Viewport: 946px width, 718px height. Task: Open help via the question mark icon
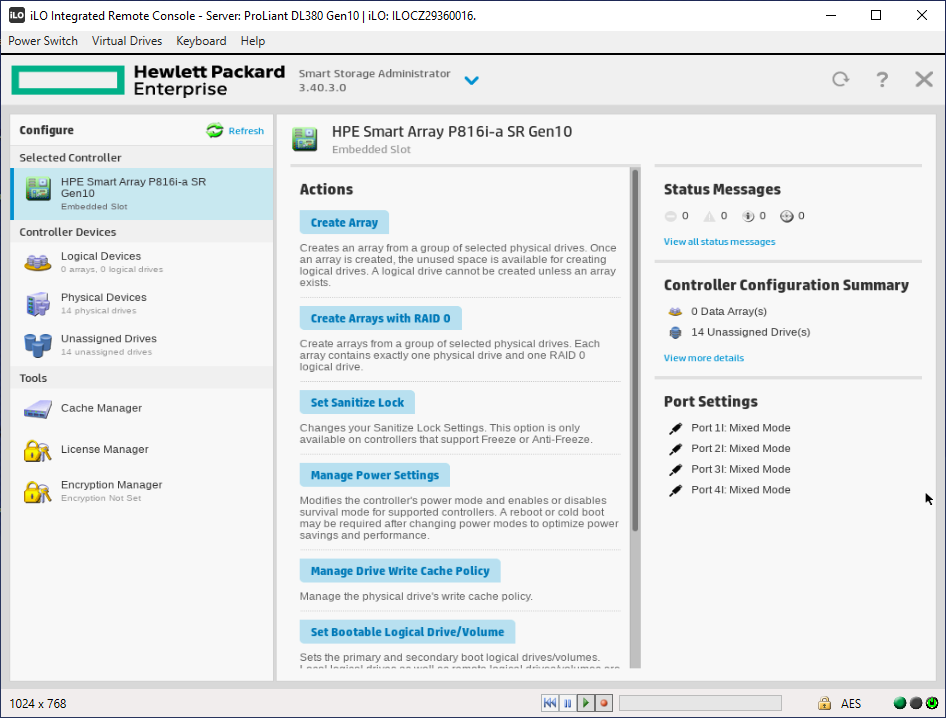[882, 80]
